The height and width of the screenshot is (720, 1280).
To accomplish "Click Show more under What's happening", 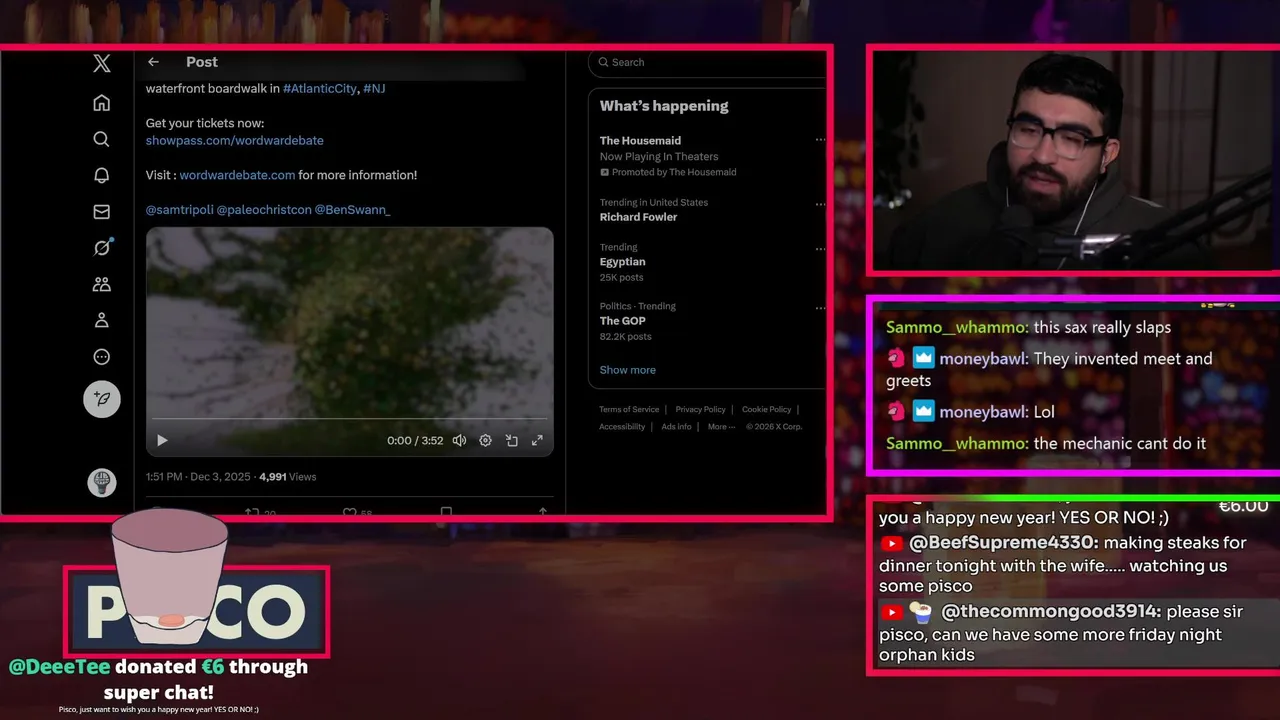I will point(628,370).
